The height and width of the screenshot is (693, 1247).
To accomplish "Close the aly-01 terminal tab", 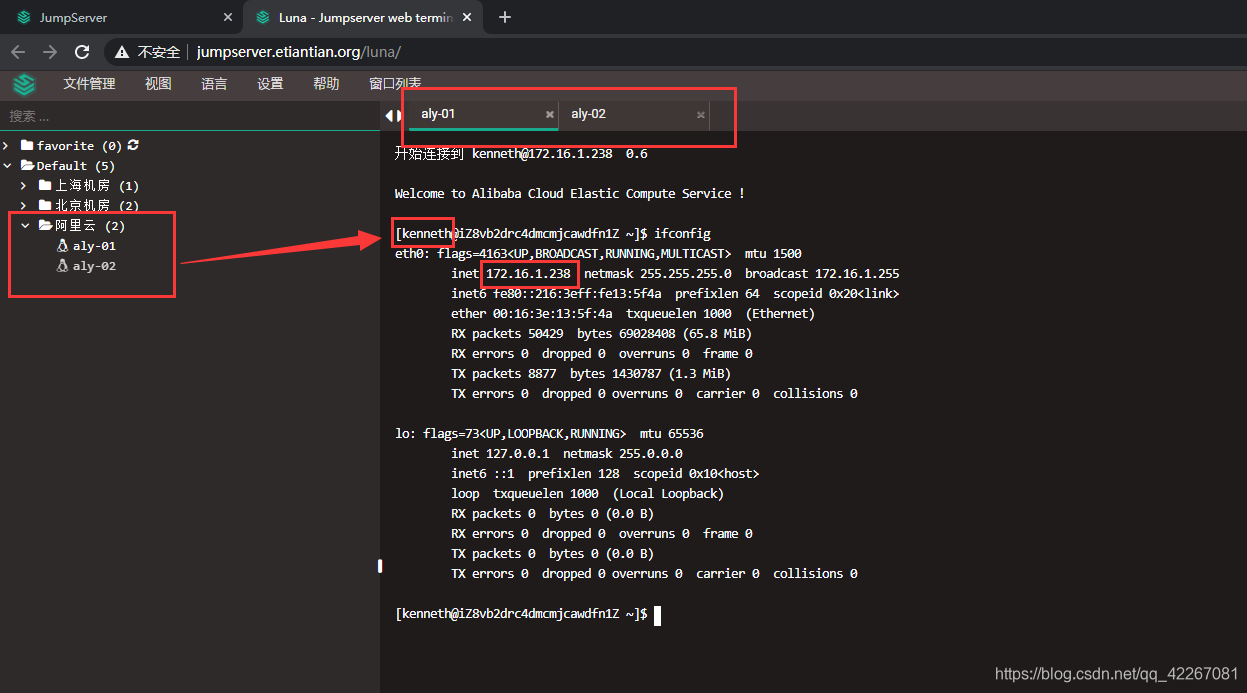I will click(x=549, y=115).
